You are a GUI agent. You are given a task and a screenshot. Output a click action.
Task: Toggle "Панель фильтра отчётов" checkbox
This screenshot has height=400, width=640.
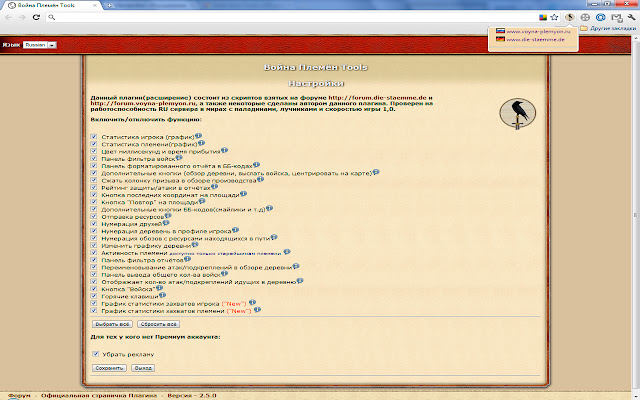point(94,262)
